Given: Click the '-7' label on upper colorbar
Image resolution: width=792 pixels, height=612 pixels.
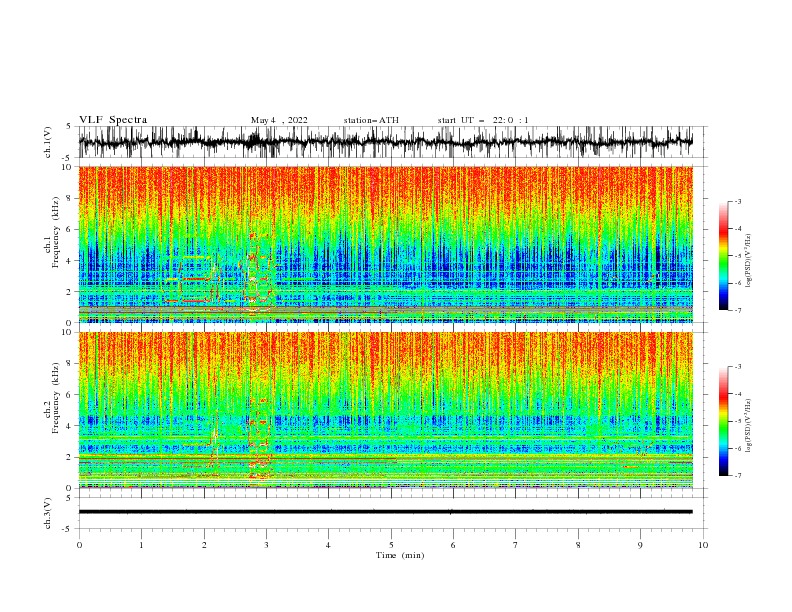Looking at the screenshot, I should [737, 310].
